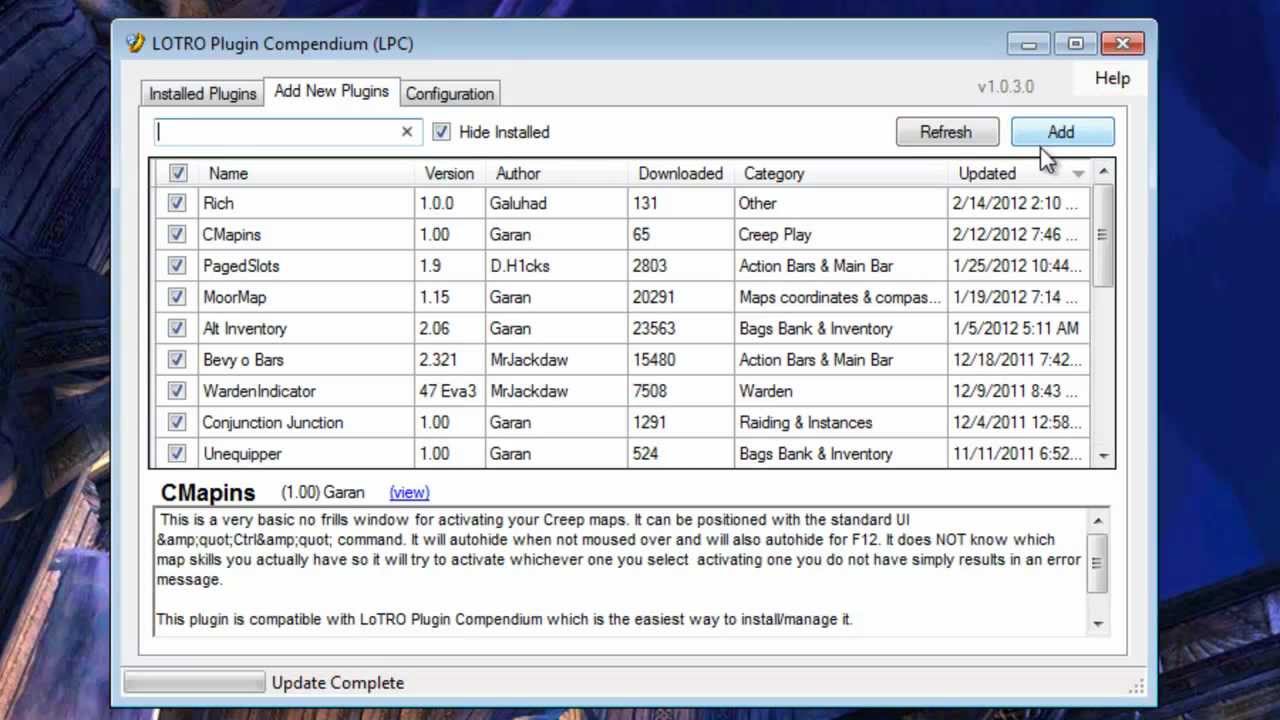The width and height of the screenshot is (1280, 720).
Task: Click the LOTRO Plugin Compendium title bar icon
Action: point(135,43)
